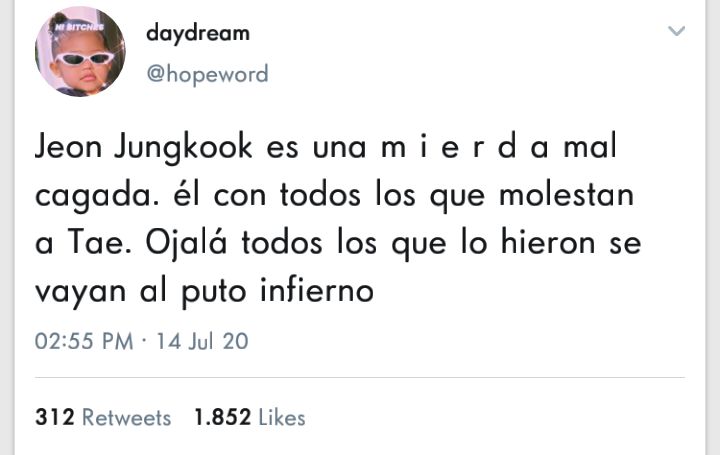The image size is (720, 455).
Task: Open the tweet options chevron menu
Action: 676,31
